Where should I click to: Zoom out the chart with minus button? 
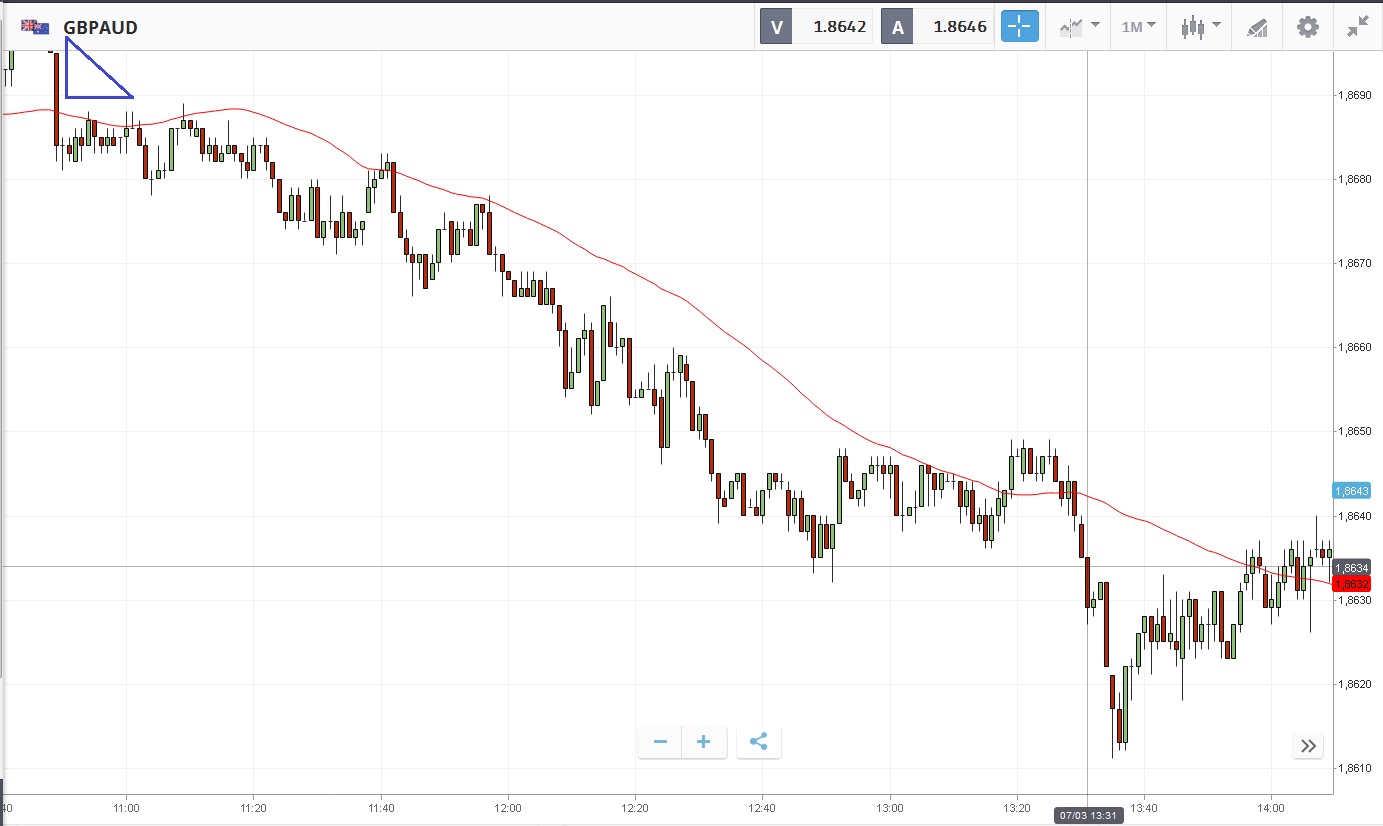660,742
